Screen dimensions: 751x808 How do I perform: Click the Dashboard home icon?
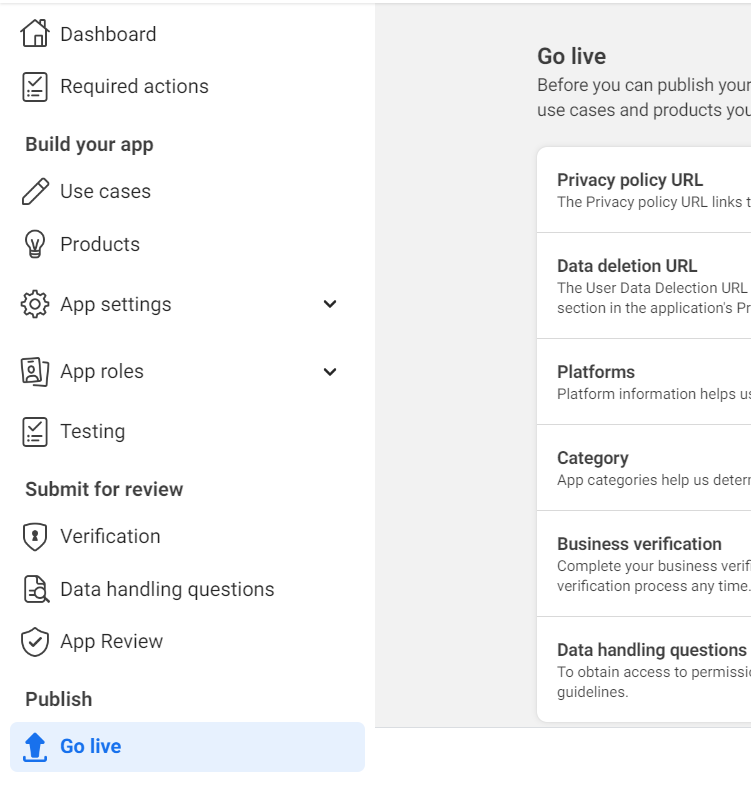point(34,33)
